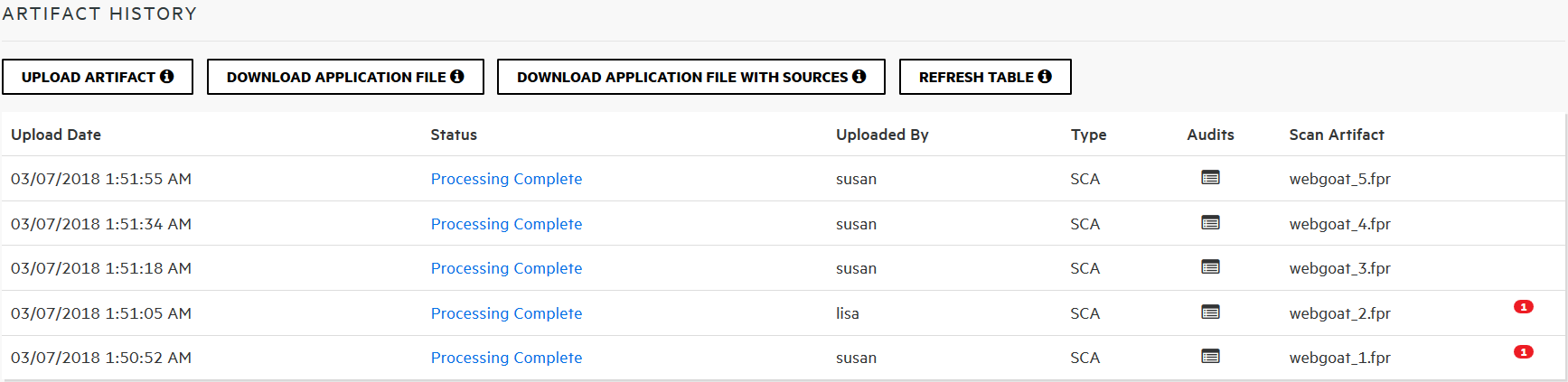Open audits icon for webgoat_3.fpr

coord(1210,267)
